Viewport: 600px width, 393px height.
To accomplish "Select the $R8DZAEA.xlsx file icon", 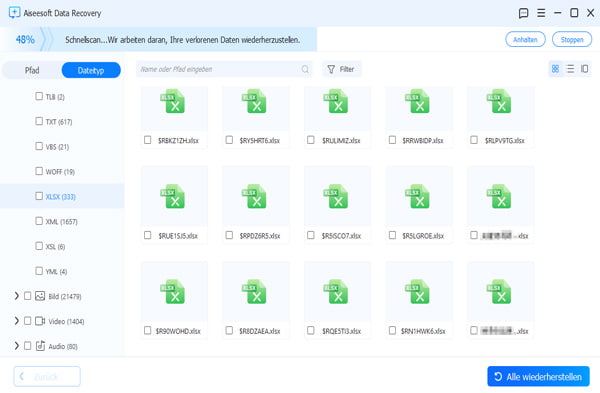I will 254,292.
